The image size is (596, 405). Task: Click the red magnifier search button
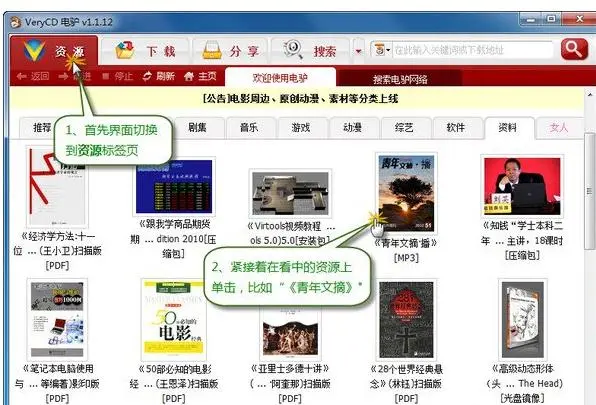point(574,49)
